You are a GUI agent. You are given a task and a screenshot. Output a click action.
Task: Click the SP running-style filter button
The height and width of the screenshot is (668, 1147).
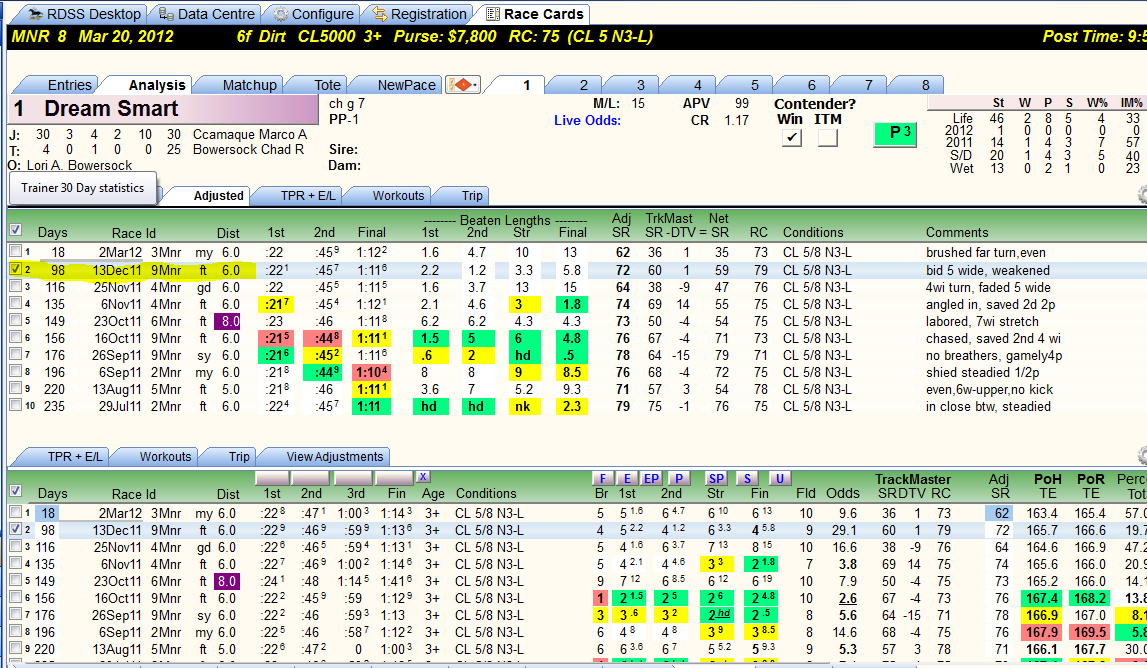715,479
